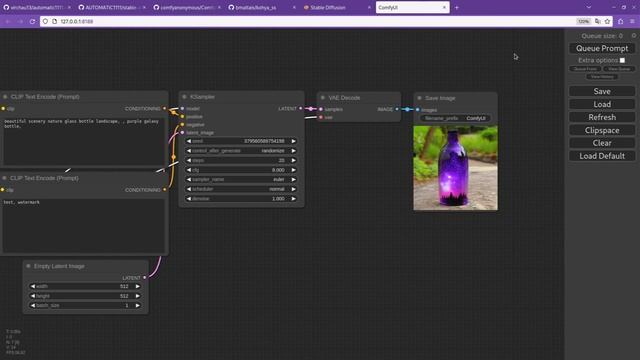The width and height of the screenshot is (640, 360).
Task: Collapse the top CLIP Text Encode node dot
Action: 5,97
